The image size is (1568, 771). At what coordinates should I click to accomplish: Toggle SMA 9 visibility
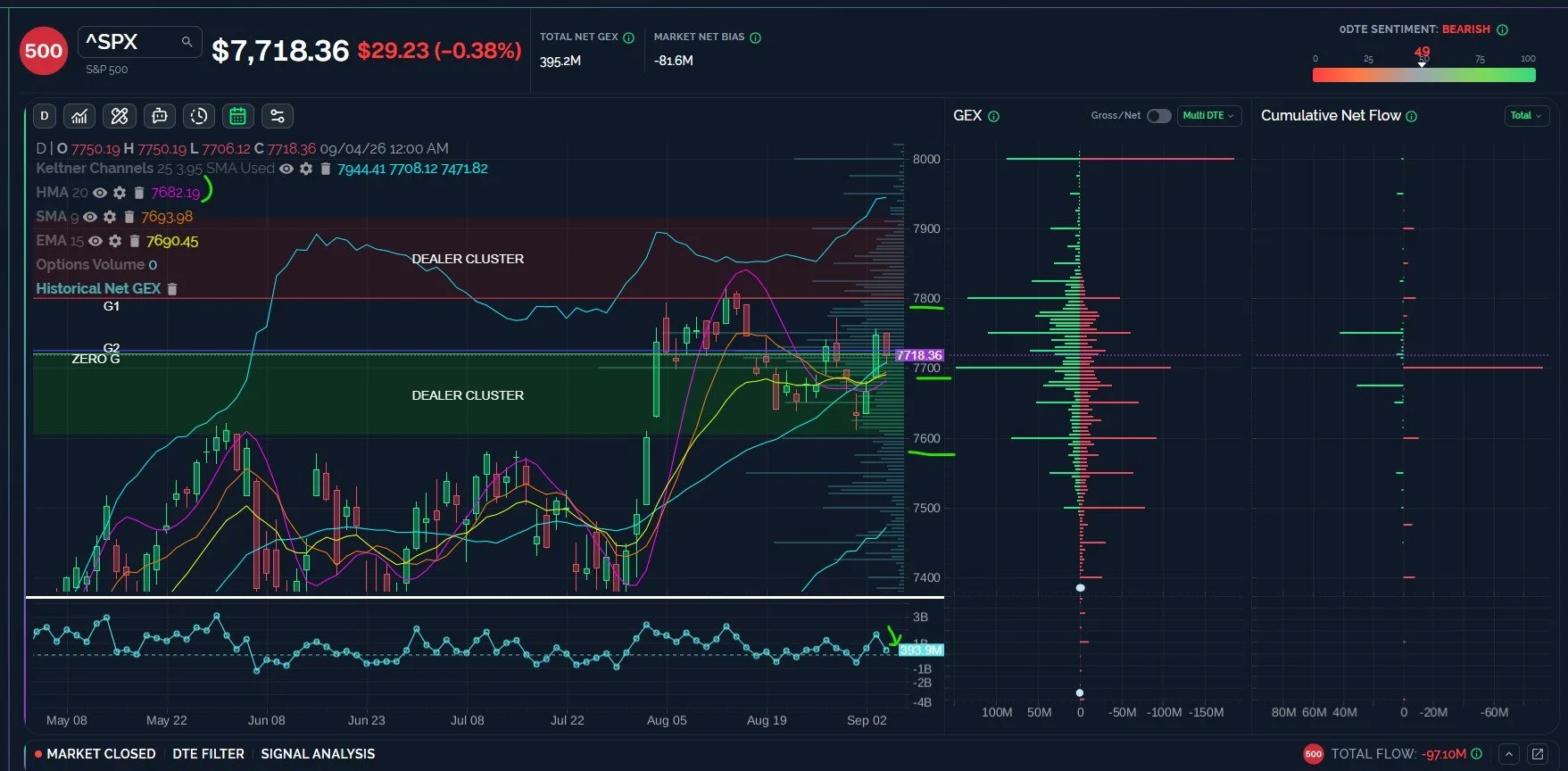coord(90,217)
